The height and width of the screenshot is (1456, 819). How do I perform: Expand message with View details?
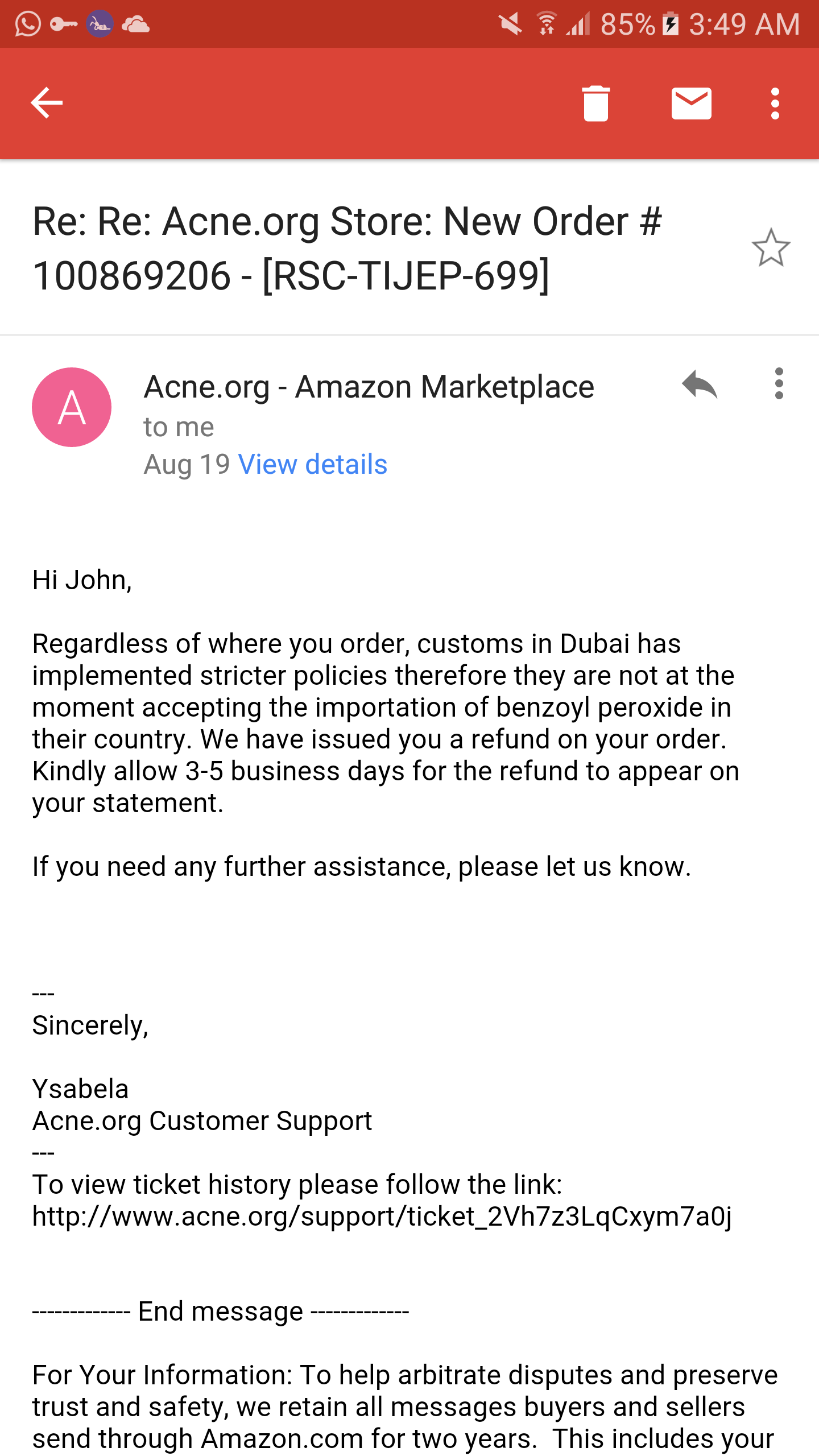312,465
